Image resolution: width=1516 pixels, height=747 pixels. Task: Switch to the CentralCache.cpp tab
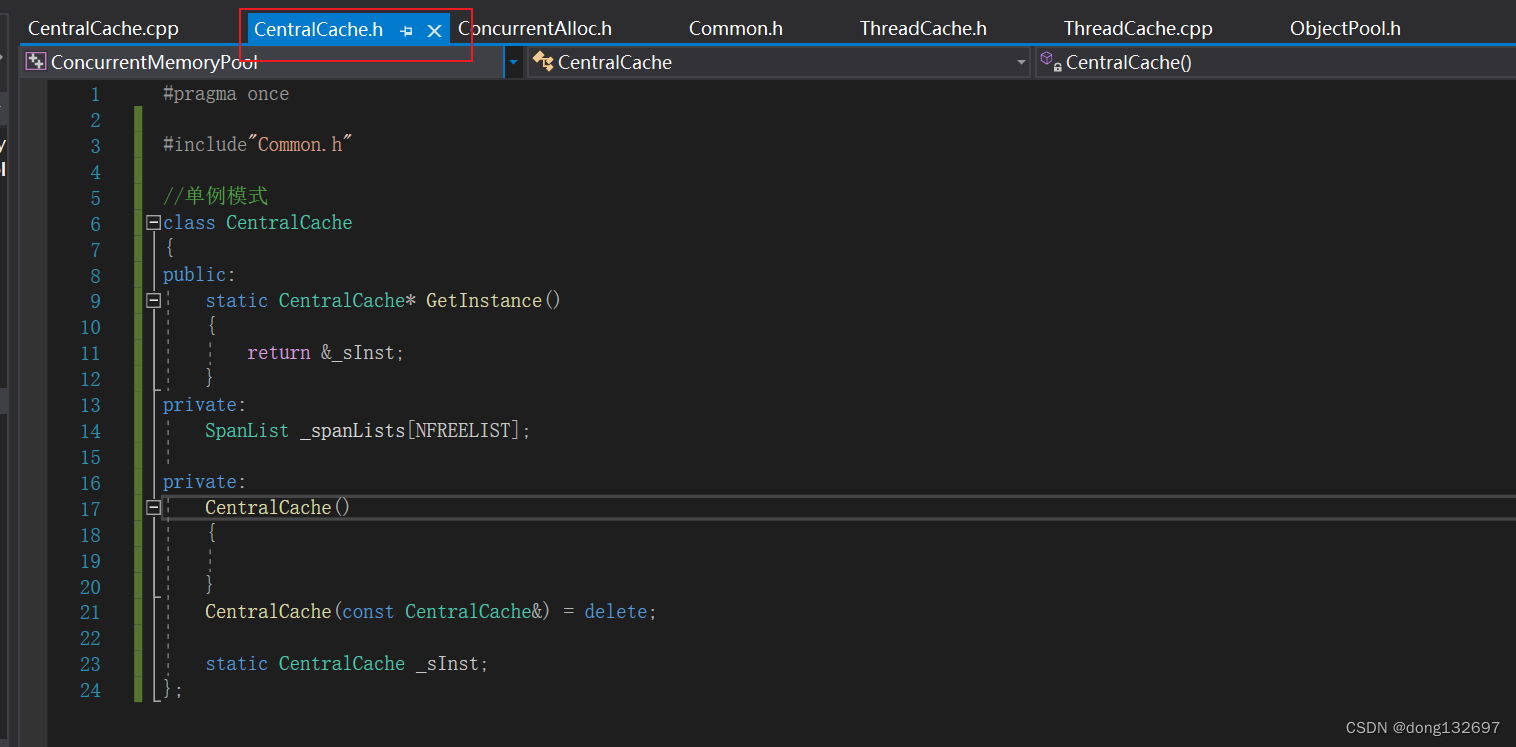coord(103,29)
